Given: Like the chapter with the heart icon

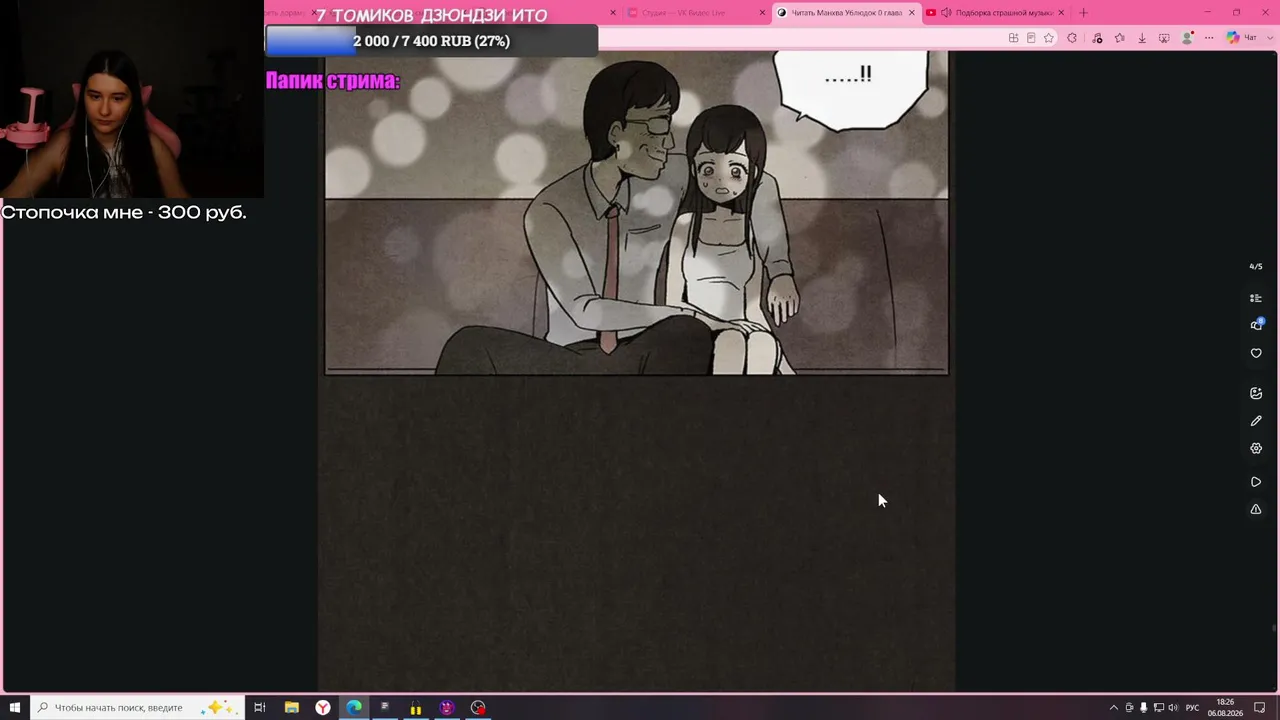Looking at the screenshot, I should (x=1256, y=353).
